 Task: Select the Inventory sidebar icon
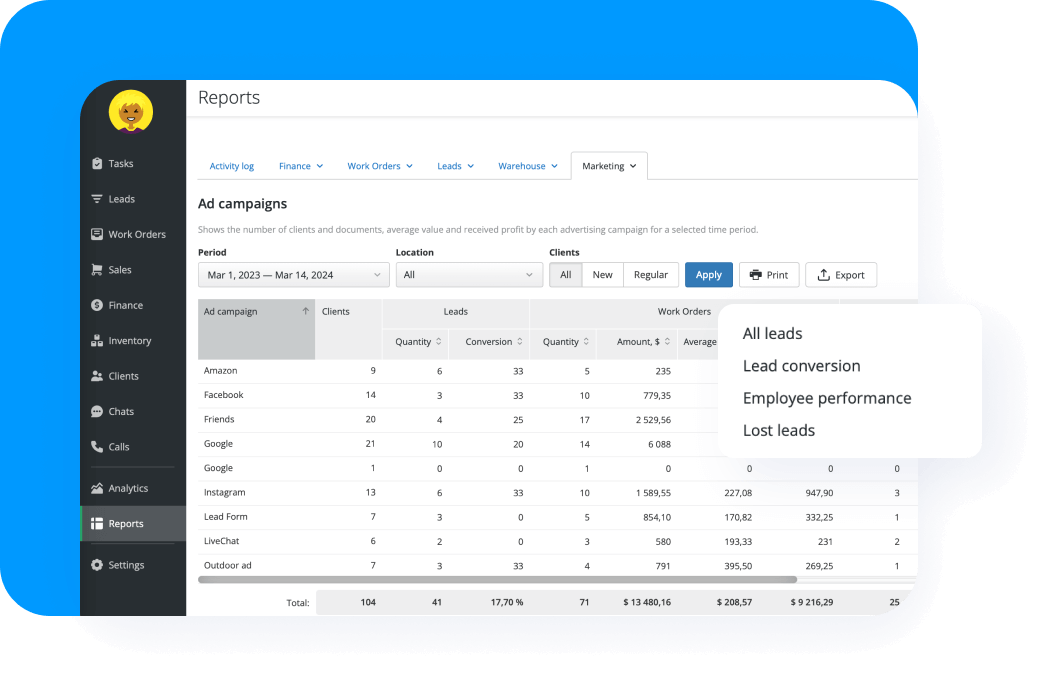(x=126, y=340)
